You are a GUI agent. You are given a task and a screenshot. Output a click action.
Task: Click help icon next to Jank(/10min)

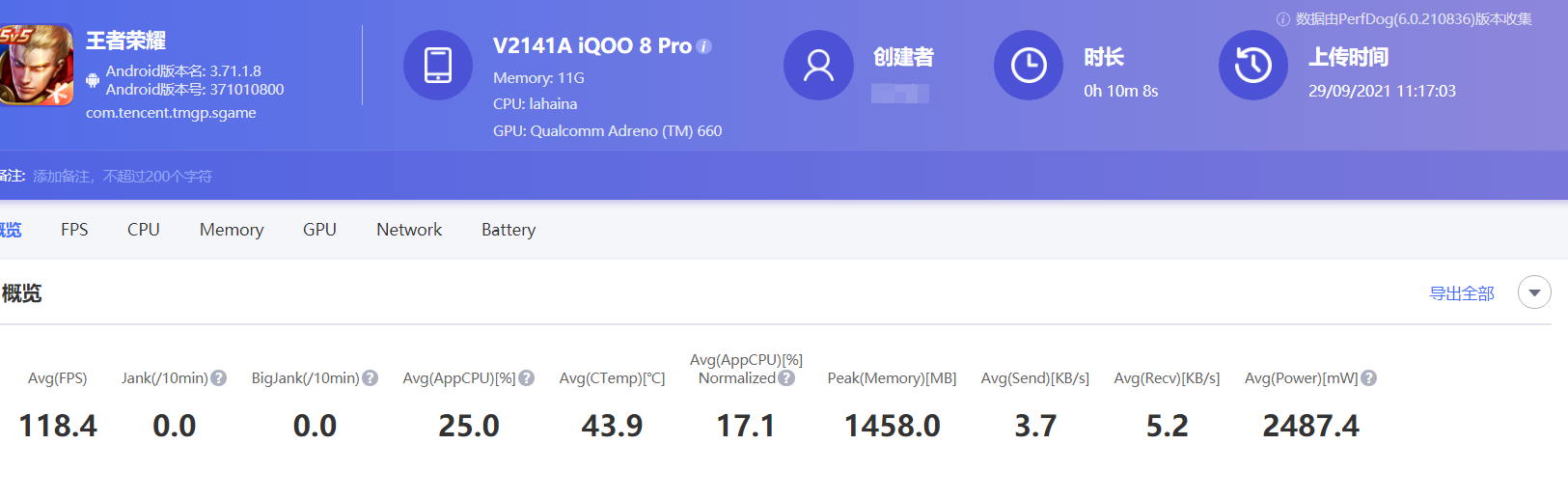pyautogui.click(x=219, y=378)
